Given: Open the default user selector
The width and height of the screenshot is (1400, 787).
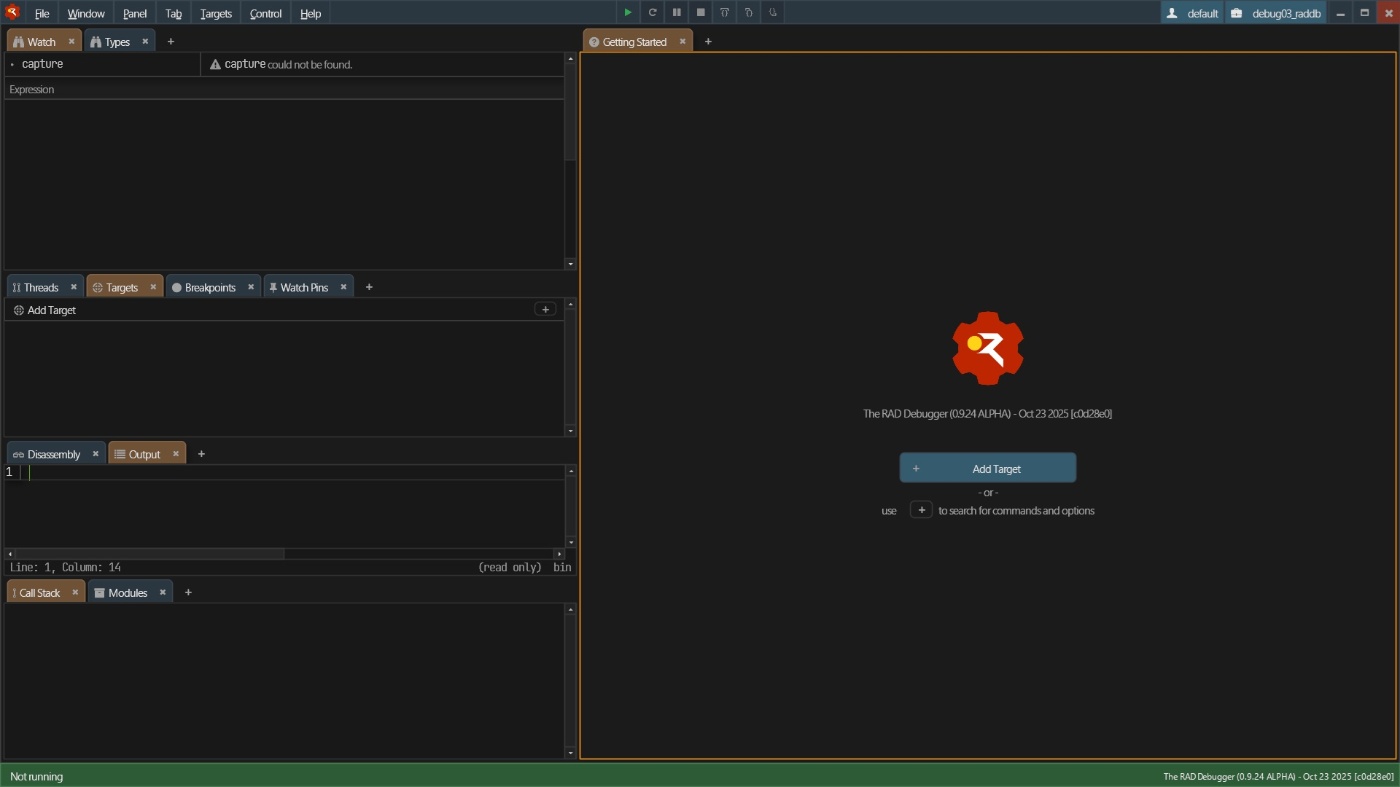Looking at the screenshot, I should [1192, 13].
